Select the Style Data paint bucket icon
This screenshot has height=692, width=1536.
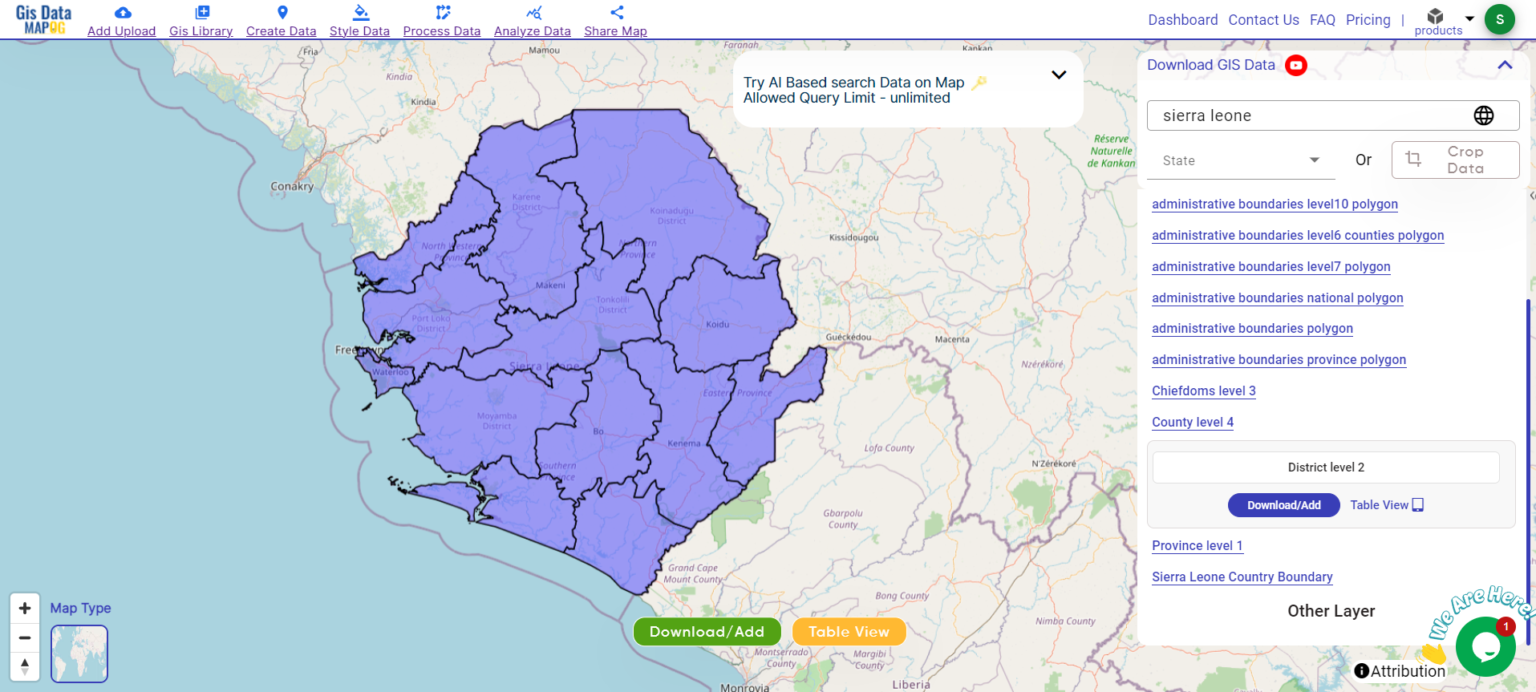(x=358, y=12)
